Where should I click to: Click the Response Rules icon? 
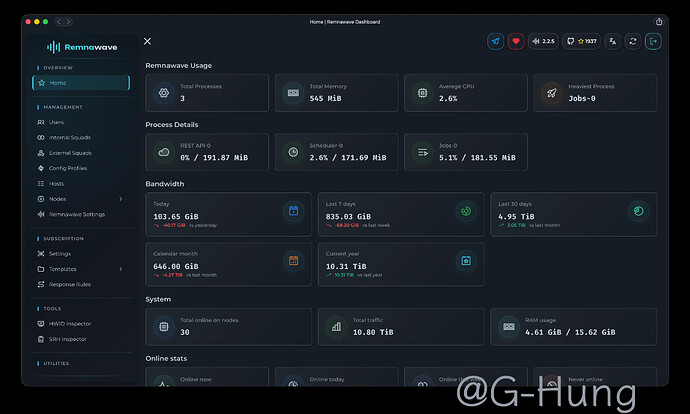tap(41, 284)
